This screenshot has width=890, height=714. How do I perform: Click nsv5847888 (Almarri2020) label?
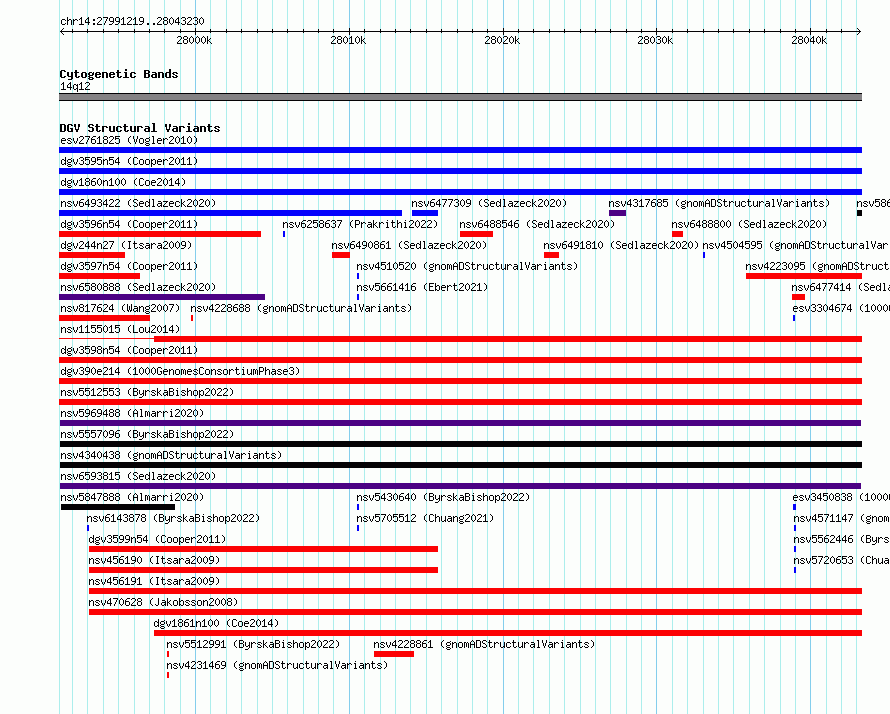coord(132,497)
